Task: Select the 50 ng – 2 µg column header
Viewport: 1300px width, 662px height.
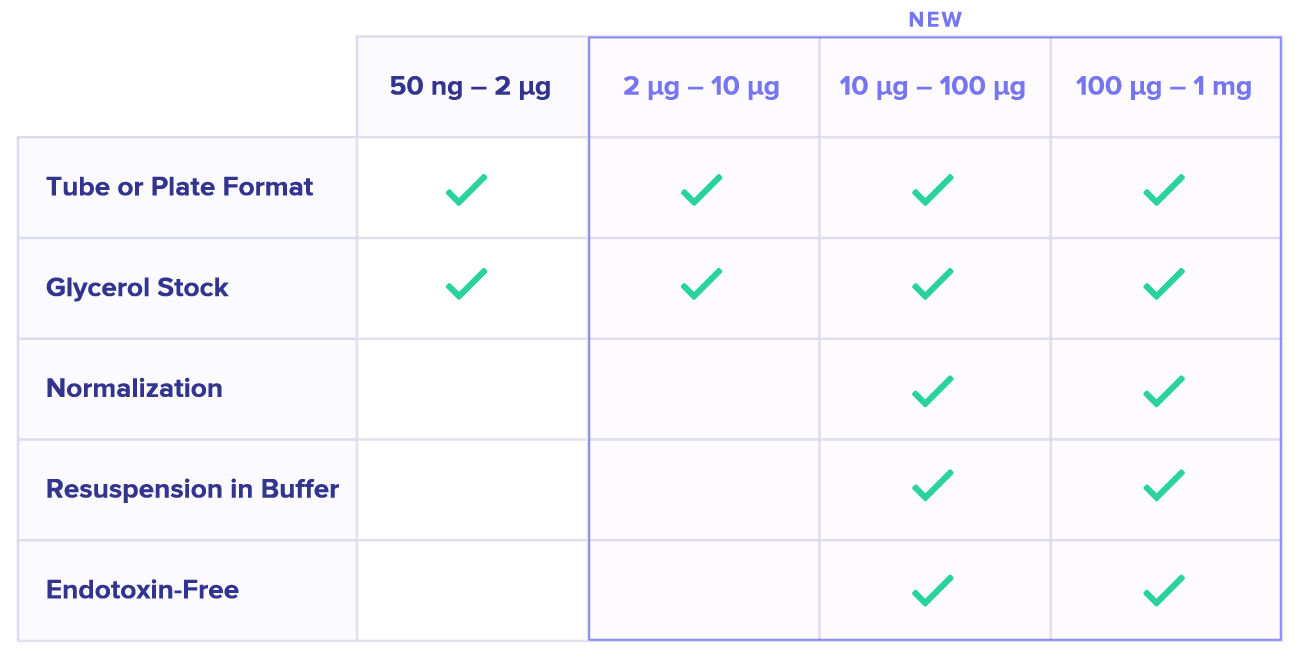Action: (x=470, y=87)
